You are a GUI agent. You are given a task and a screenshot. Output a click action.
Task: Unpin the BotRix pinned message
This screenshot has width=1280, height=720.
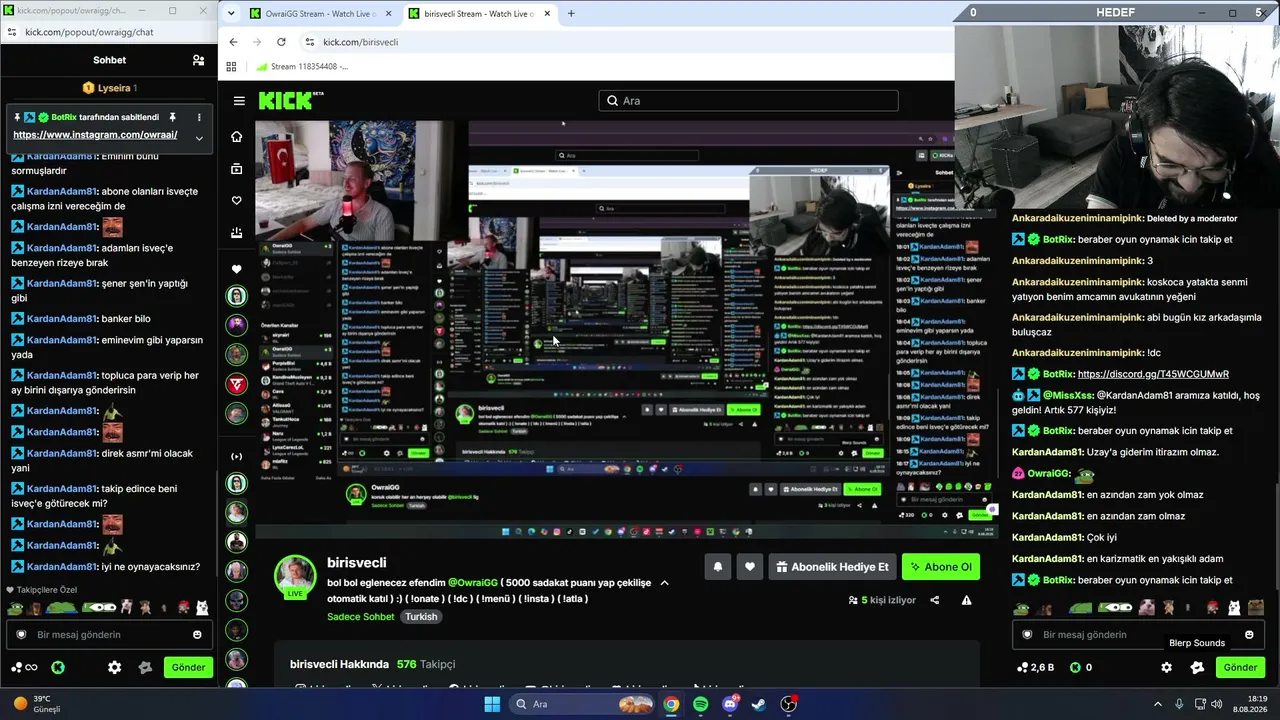pos(172,117)
